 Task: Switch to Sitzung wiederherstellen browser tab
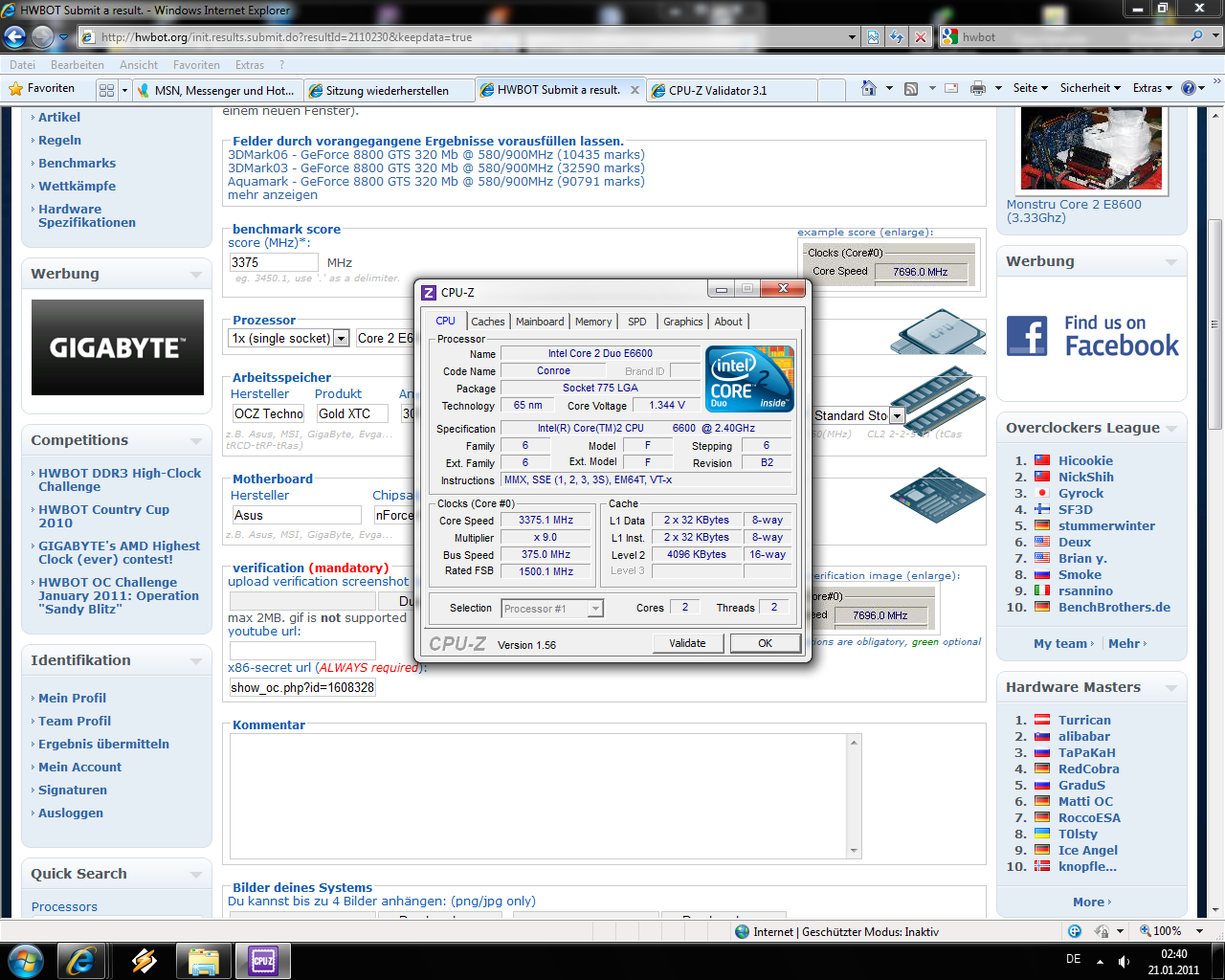click(x=390, y=90)
